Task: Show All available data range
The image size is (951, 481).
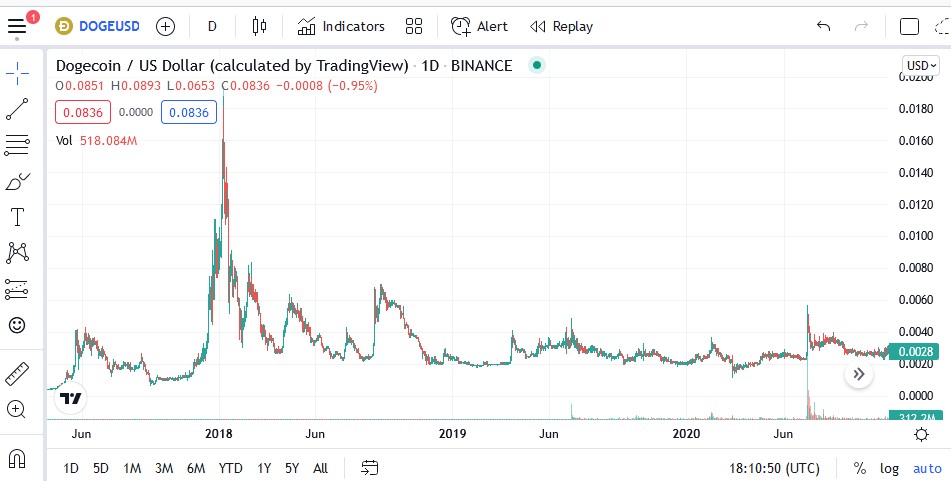Action: [x=321, y=468]
